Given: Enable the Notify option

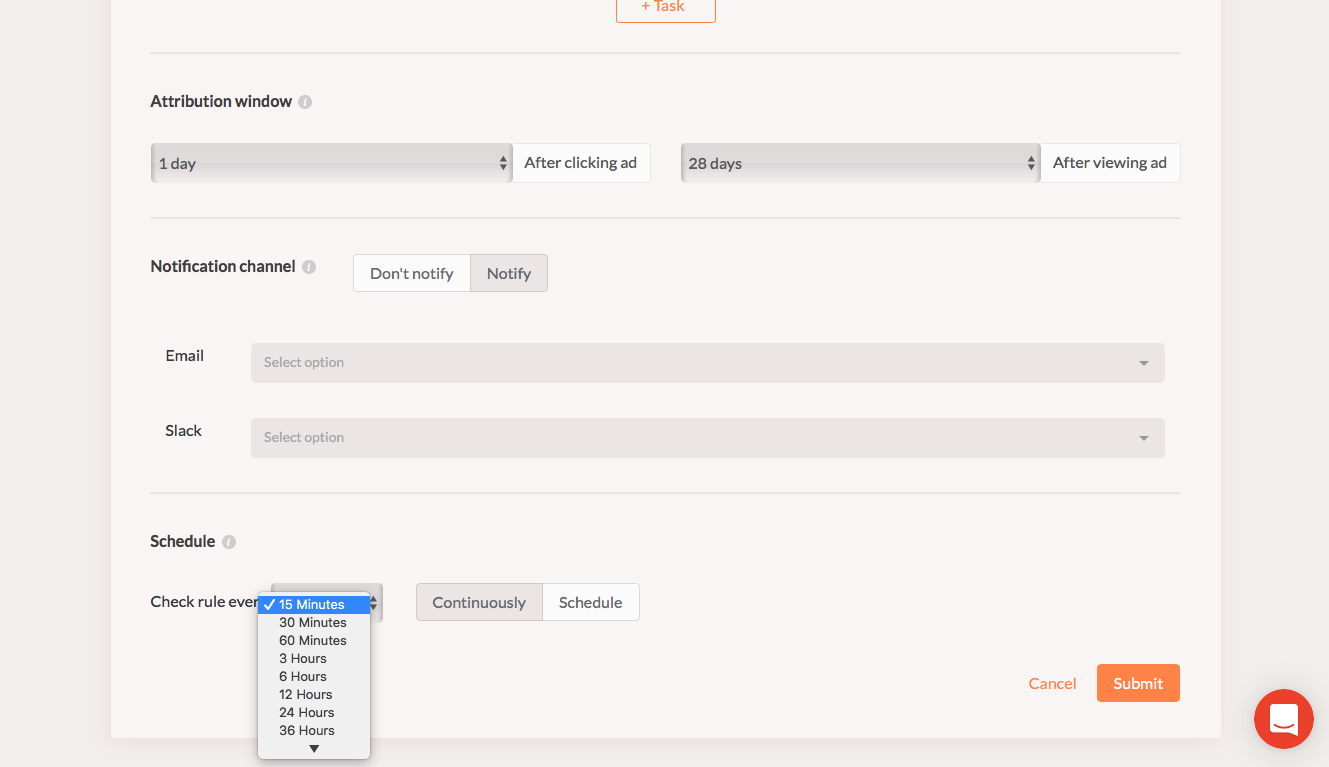Looking at the screenshot, I should click(508, 273).
